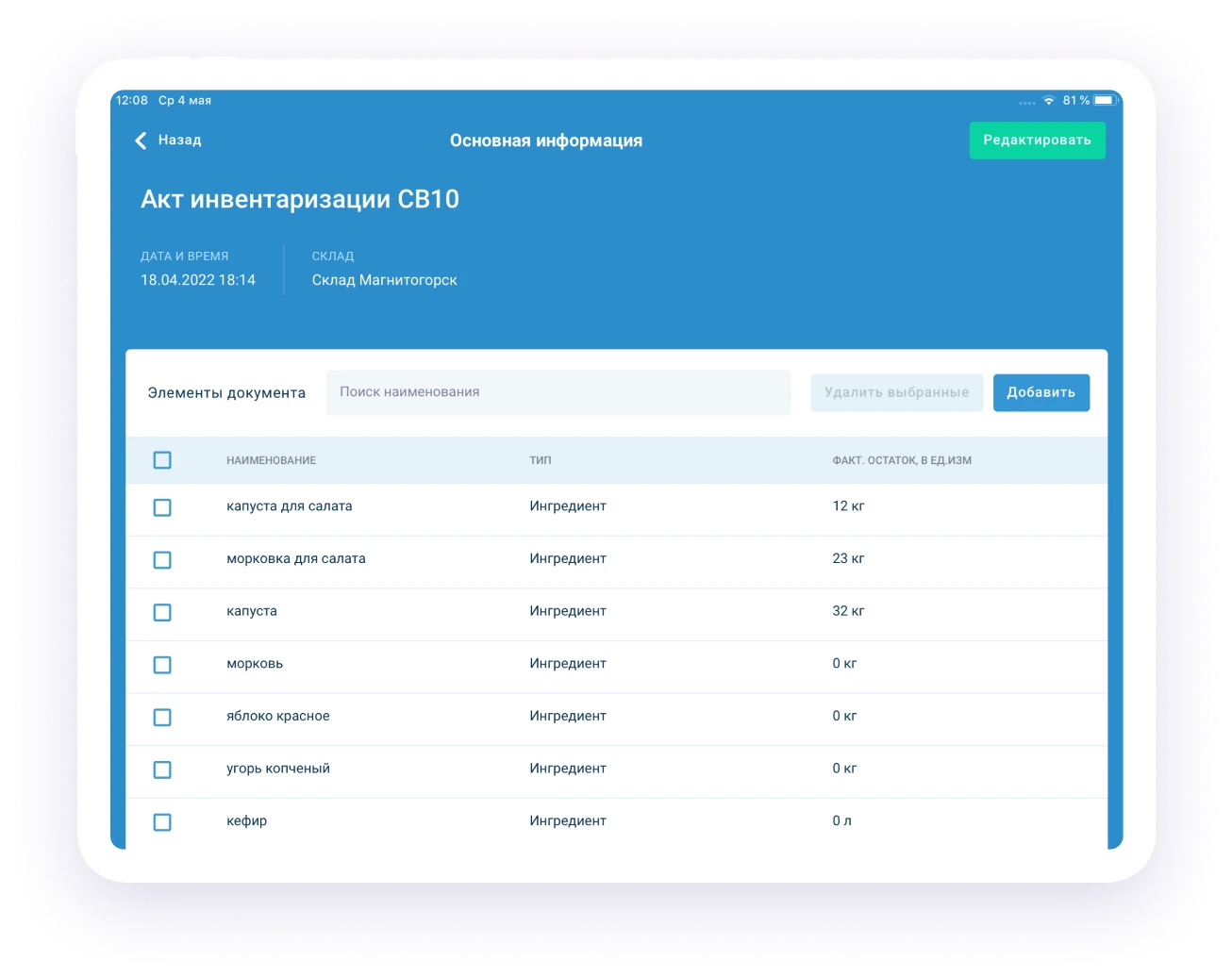Check the select-all checkbox in table header
Screen dimensions: 1232x977
click(162, 460)
